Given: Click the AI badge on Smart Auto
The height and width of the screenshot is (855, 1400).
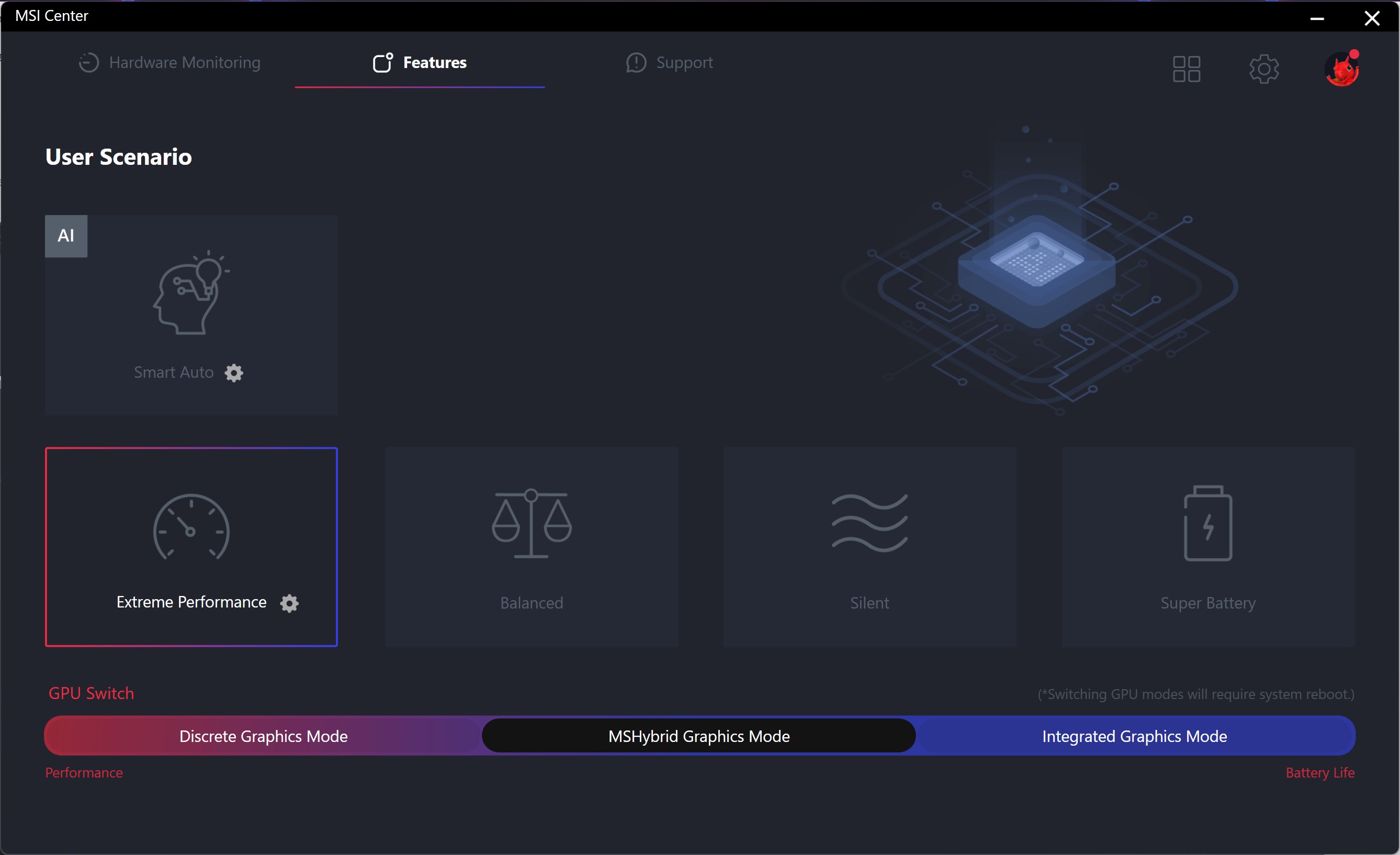Looking at the screenshot, I should [x=66, y=236].
